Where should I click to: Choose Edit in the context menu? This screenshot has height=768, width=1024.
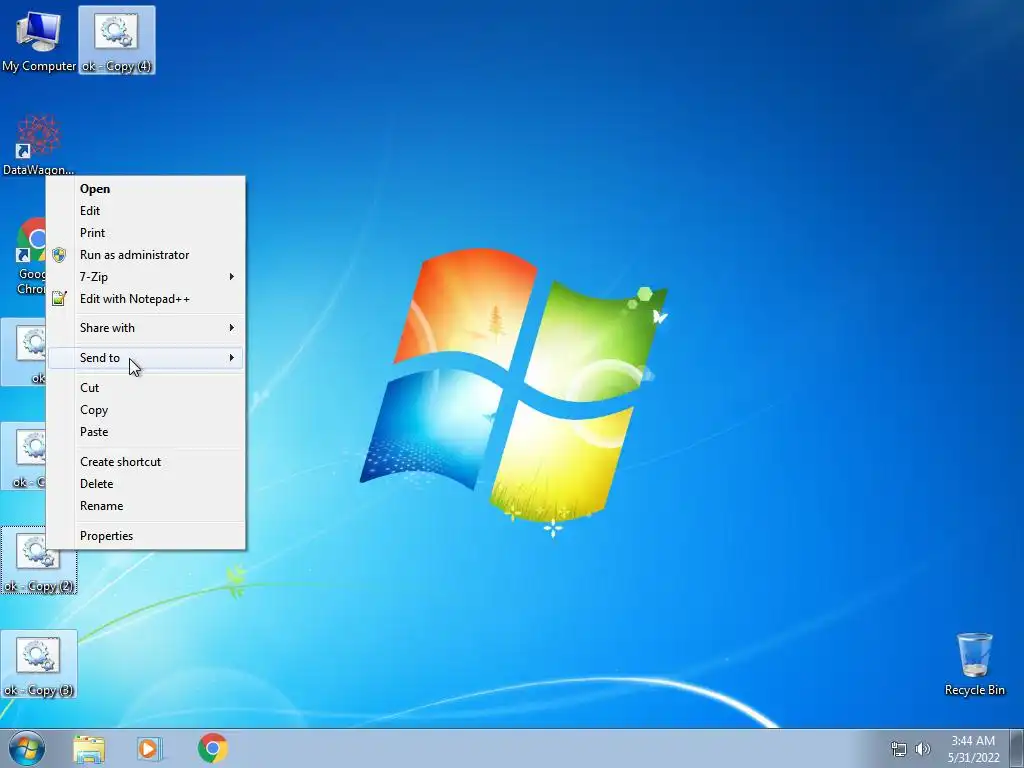tap(146, 211)
